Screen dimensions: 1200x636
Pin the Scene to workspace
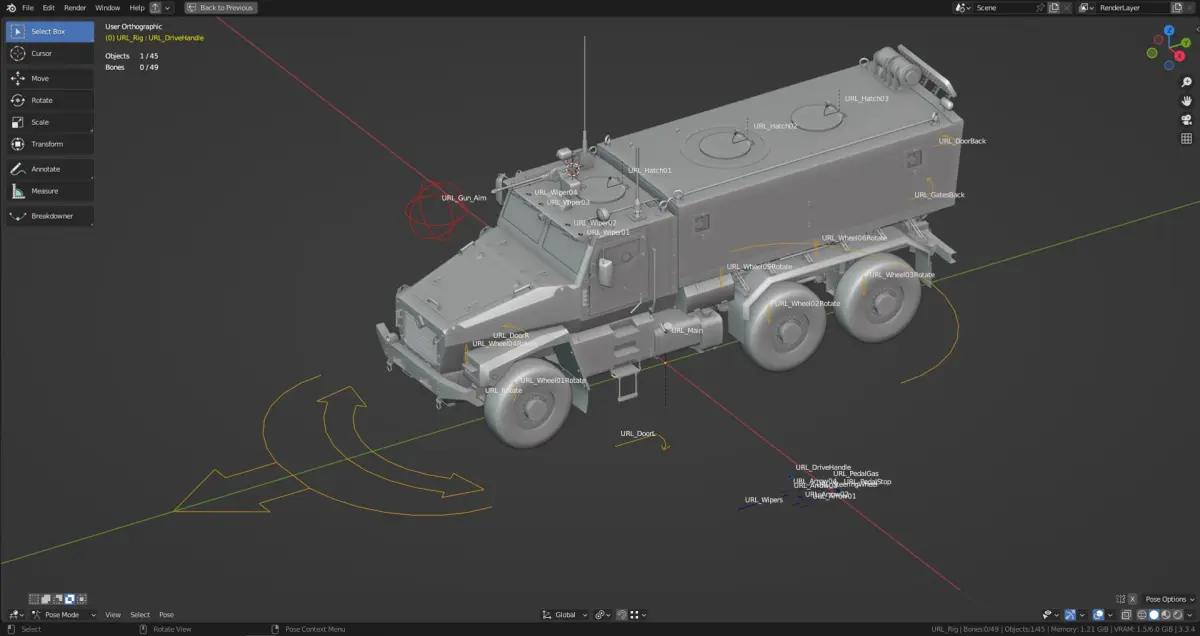pyautogui.click(x=1041, y=7)
